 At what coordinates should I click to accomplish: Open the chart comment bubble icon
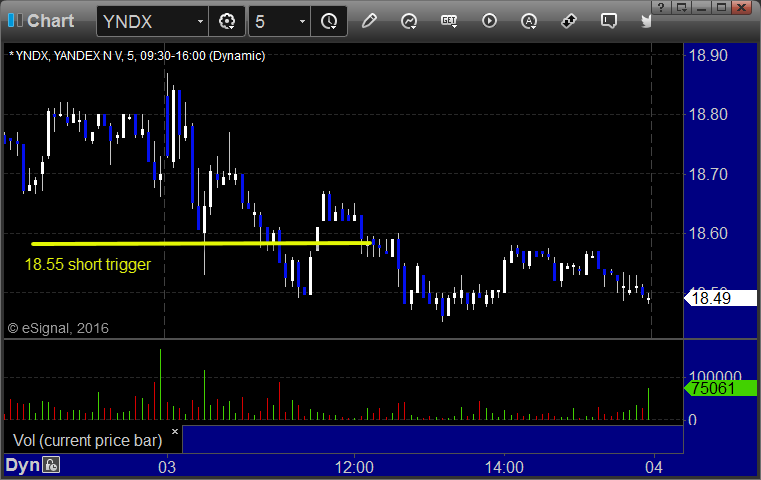[608, 21]
